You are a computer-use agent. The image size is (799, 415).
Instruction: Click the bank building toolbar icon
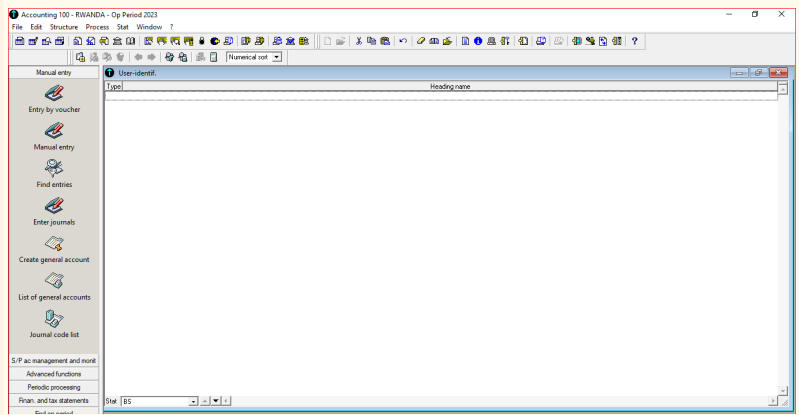pos(117,41)
